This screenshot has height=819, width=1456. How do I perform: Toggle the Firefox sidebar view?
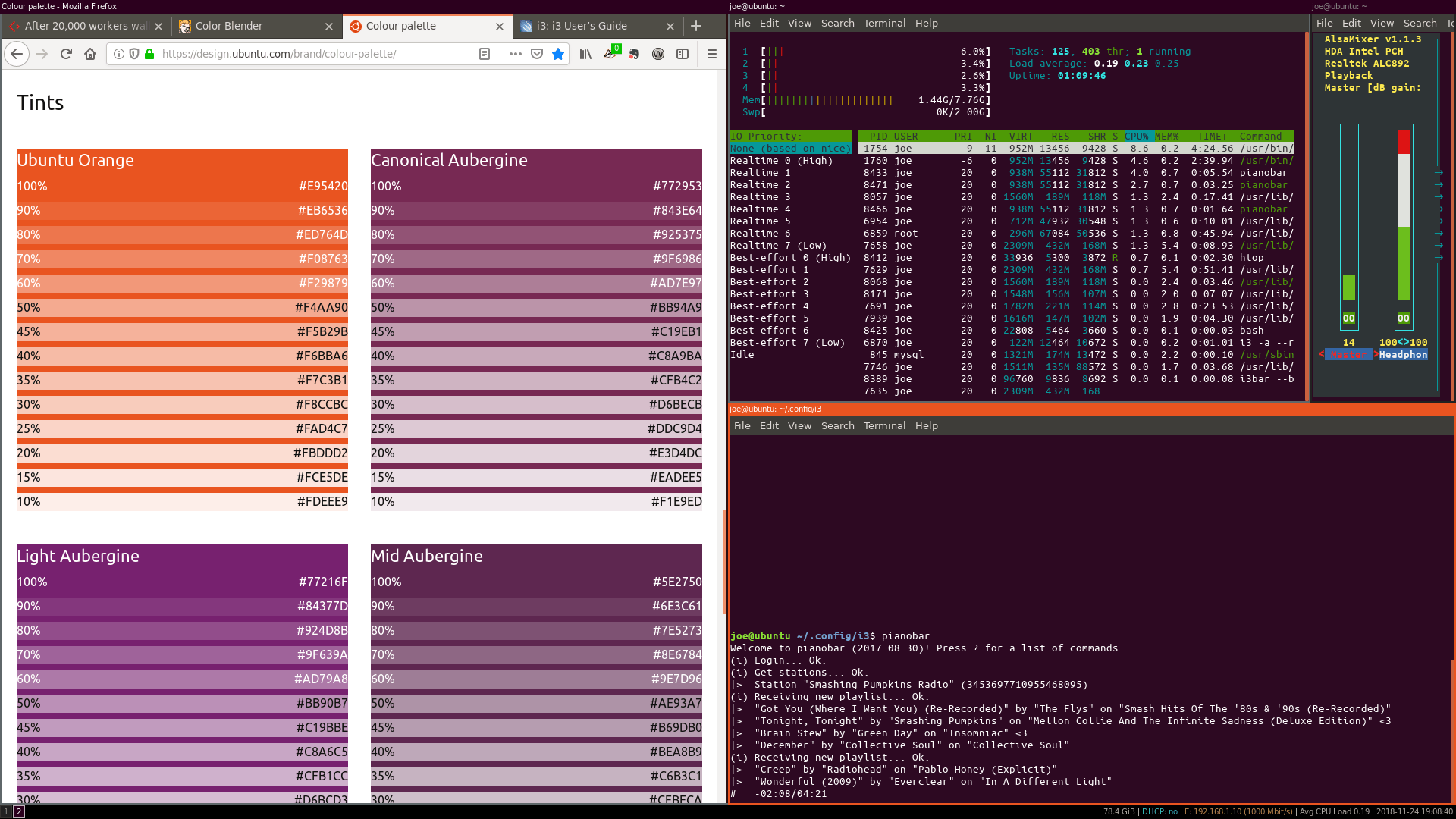pos(682,54)
